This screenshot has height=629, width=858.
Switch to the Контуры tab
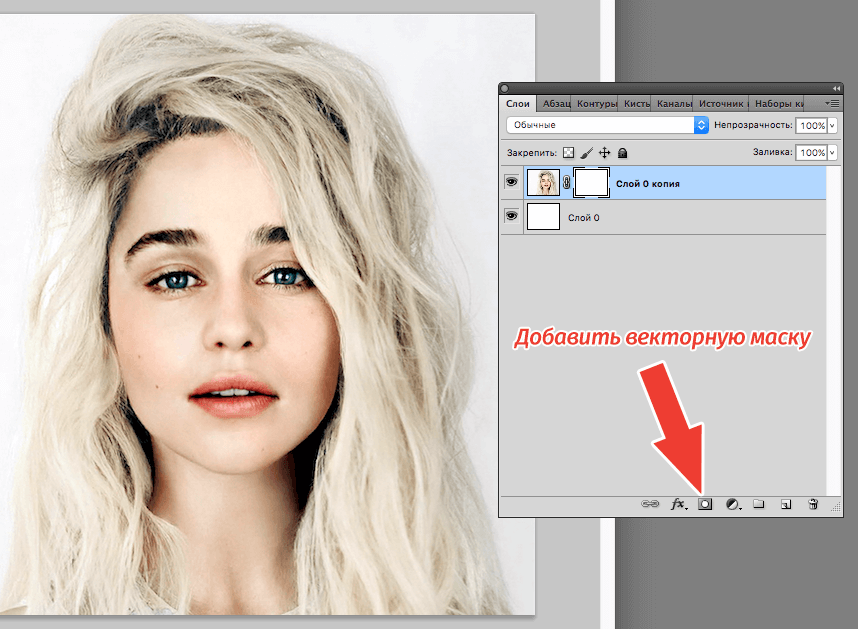click(596, 103)
